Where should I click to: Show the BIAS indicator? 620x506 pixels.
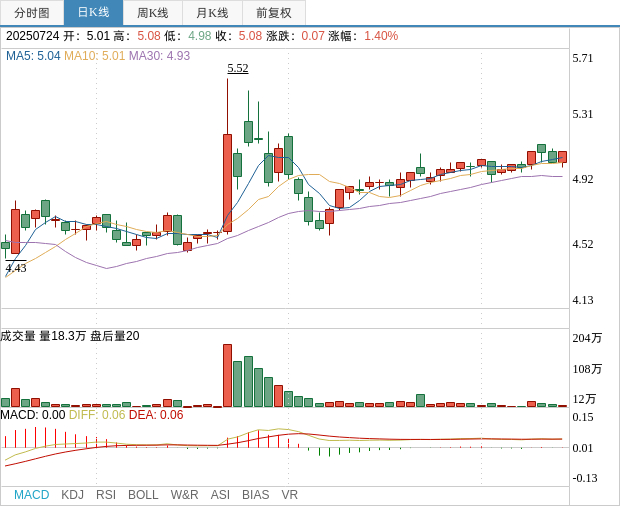(x=255, y=495)
